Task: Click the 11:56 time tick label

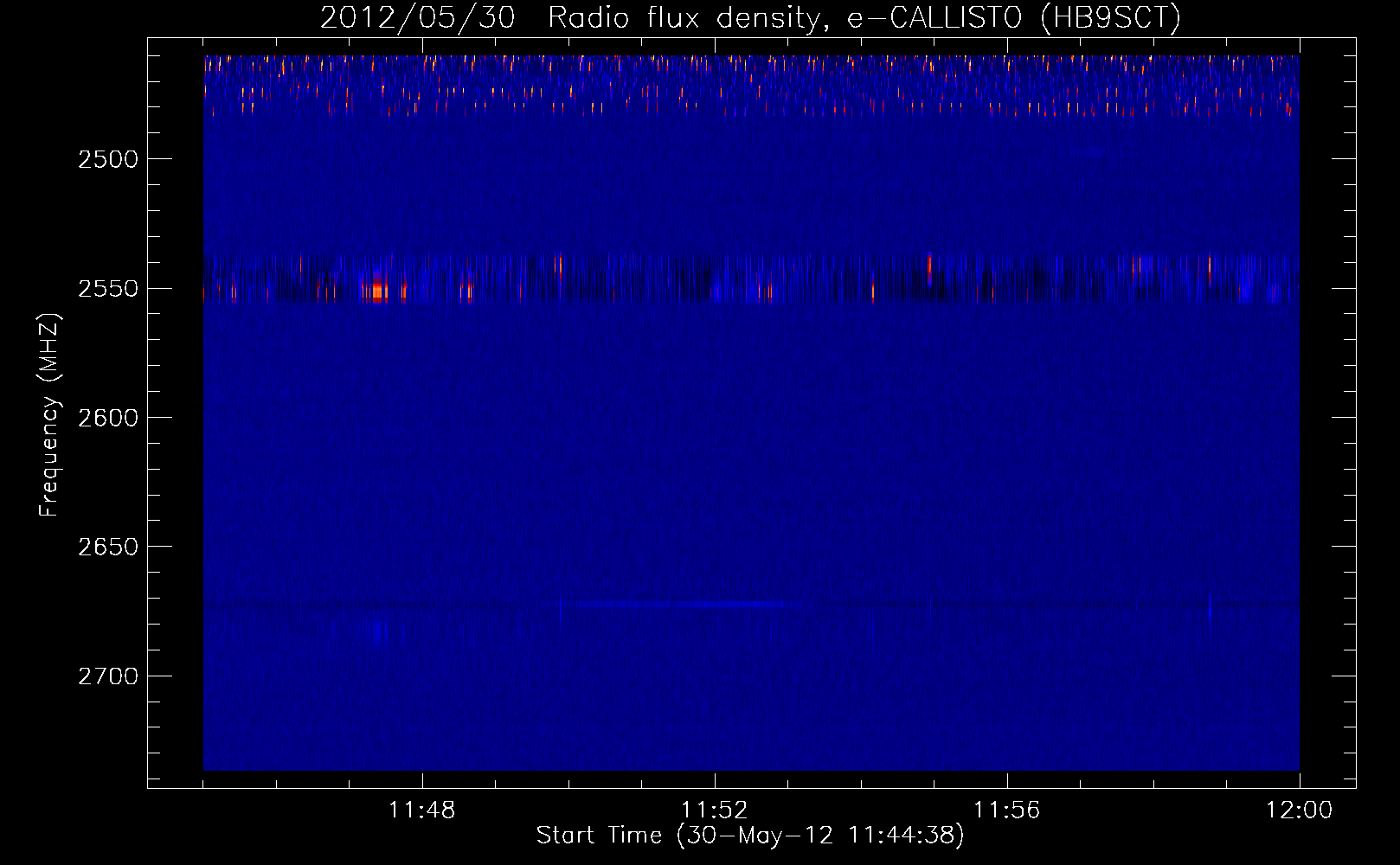Action: [x=1007, y=811]
